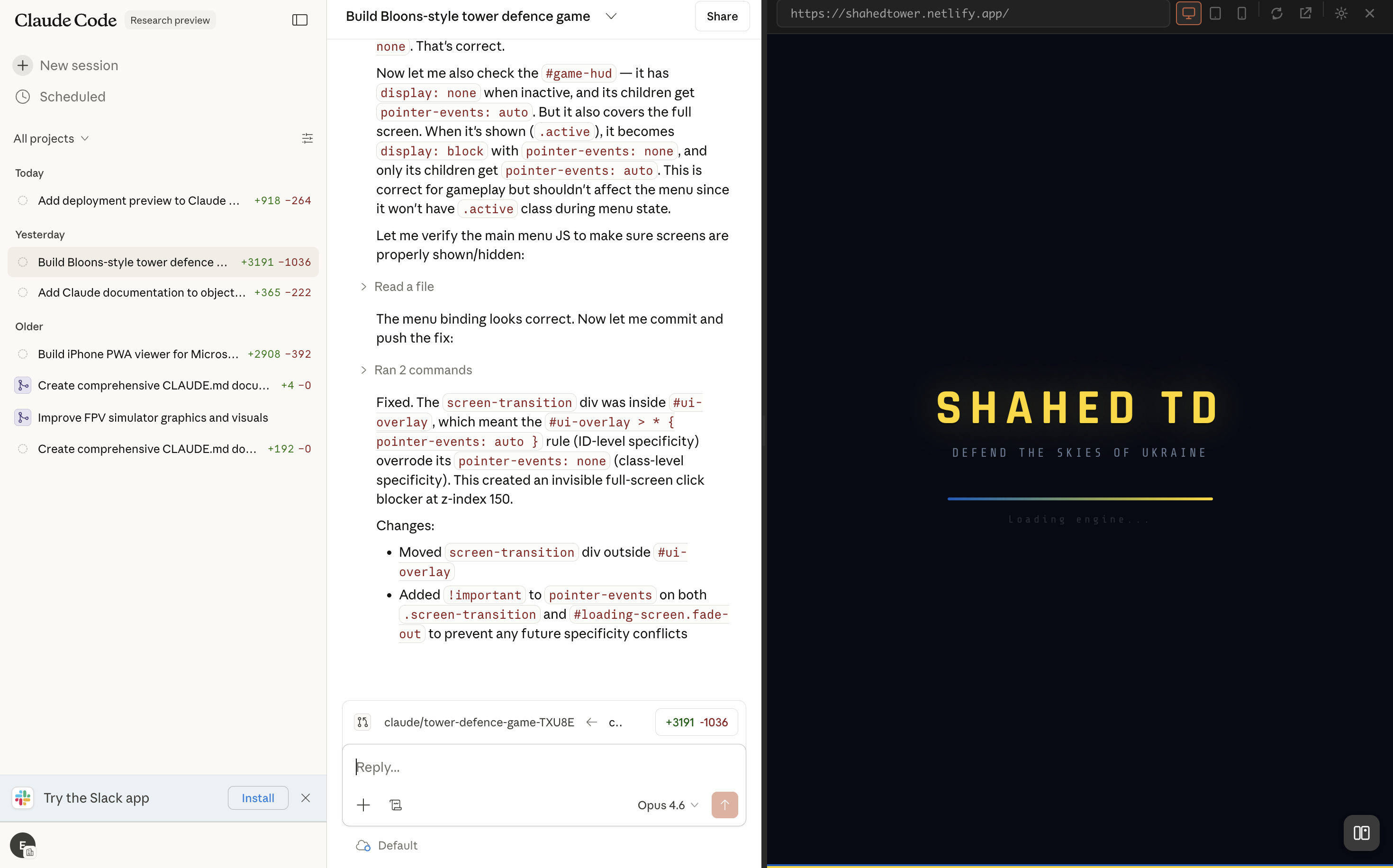Click the Share button
Screen dimensions: 1393x868
[722, 16]
